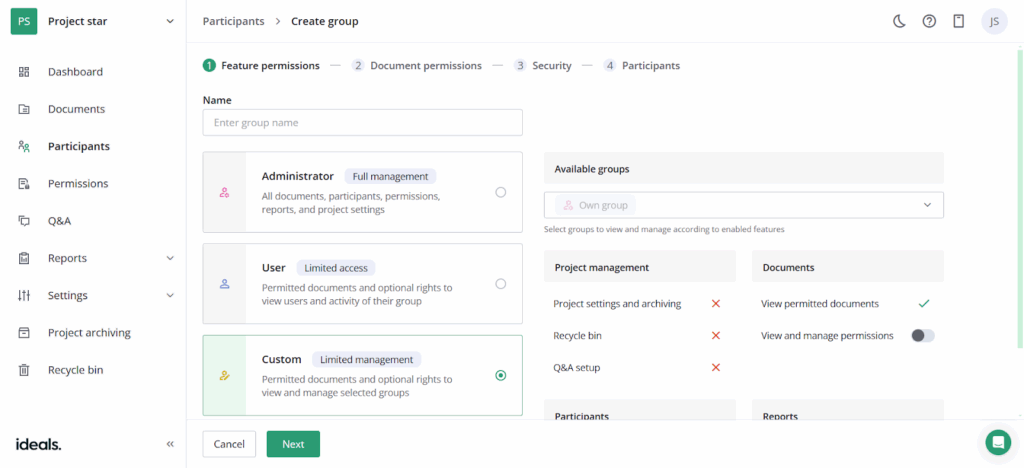
Task: Open the JS user profile avatar
Action: (x=994, y=21)
